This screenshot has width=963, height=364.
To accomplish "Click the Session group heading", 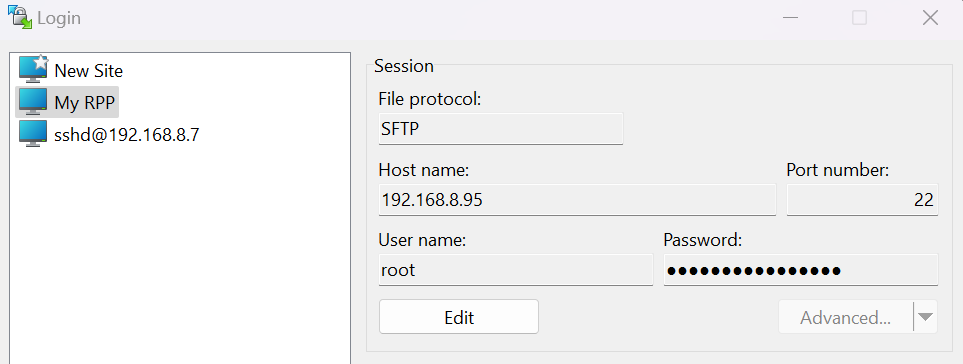I will coord(404,66).
